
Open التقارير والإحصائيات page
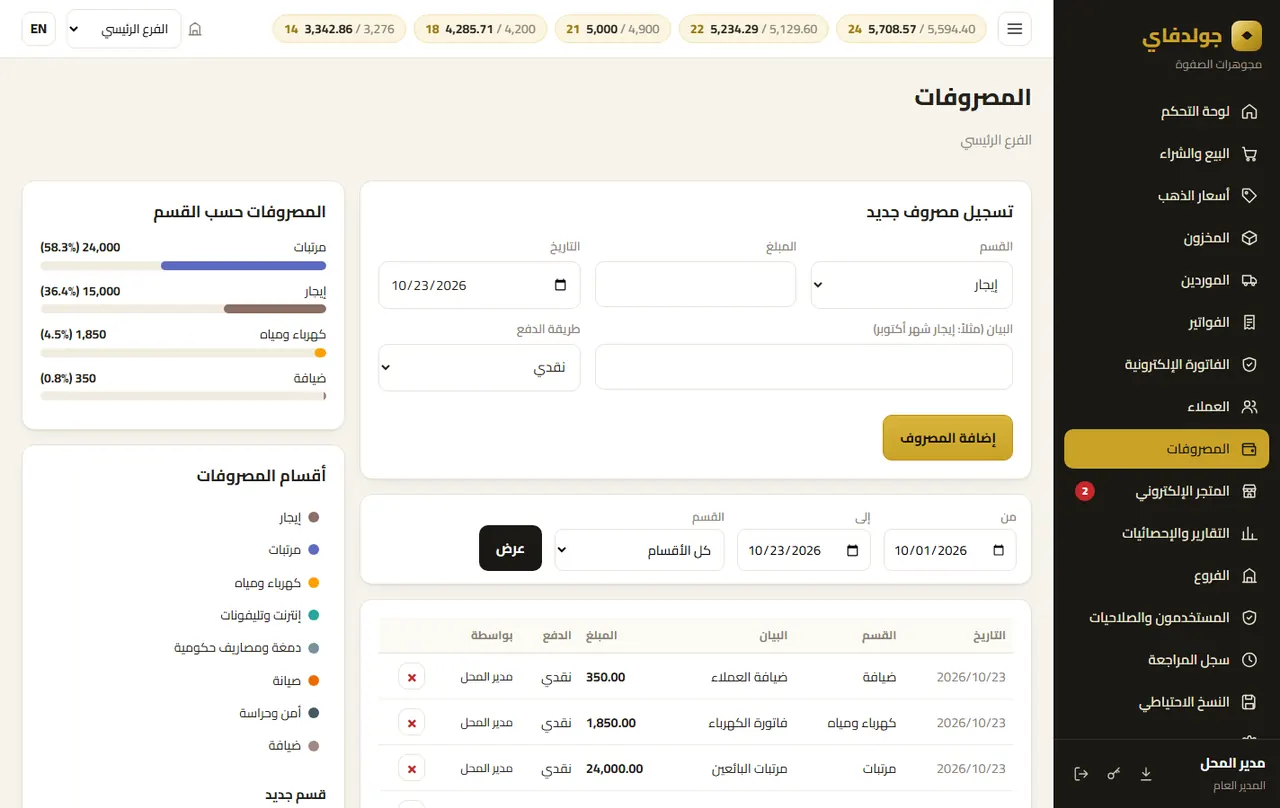click(x=1166, y=534)
